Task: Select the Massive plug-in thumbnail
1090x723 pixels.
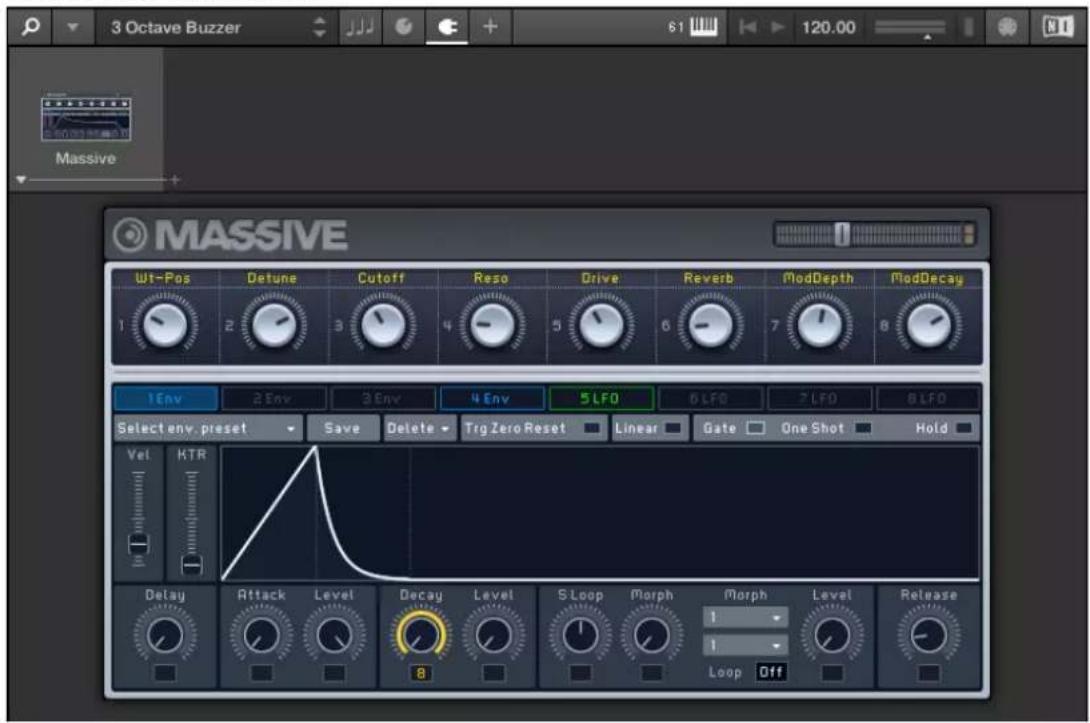Action: (x=86, y=117)
